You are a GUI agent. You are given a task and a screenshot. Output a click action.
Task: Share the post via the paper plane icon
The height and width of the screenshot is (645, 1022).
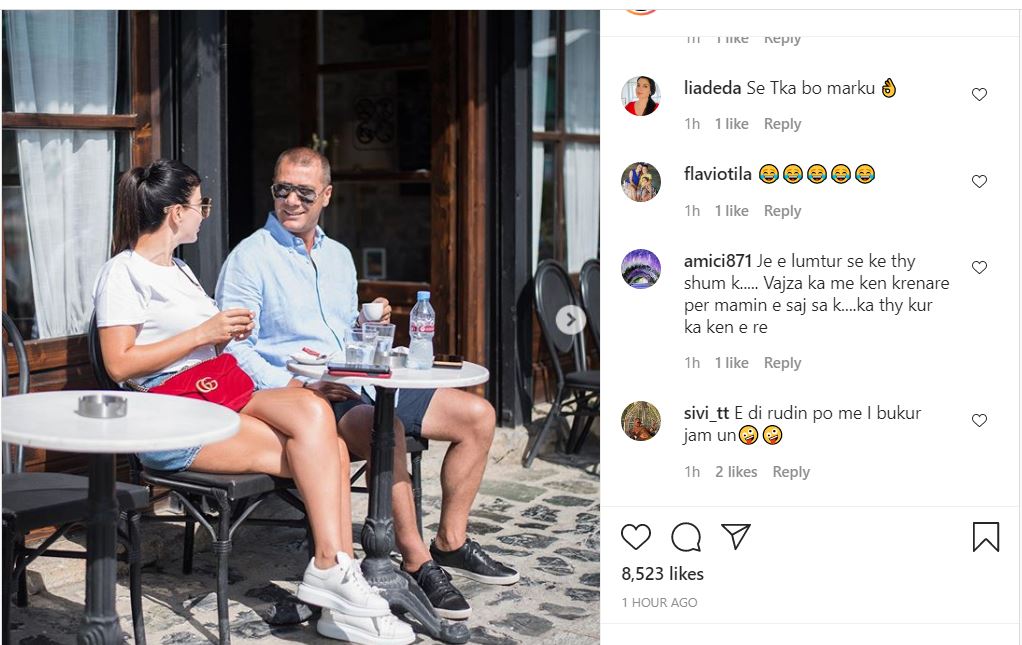736,536
